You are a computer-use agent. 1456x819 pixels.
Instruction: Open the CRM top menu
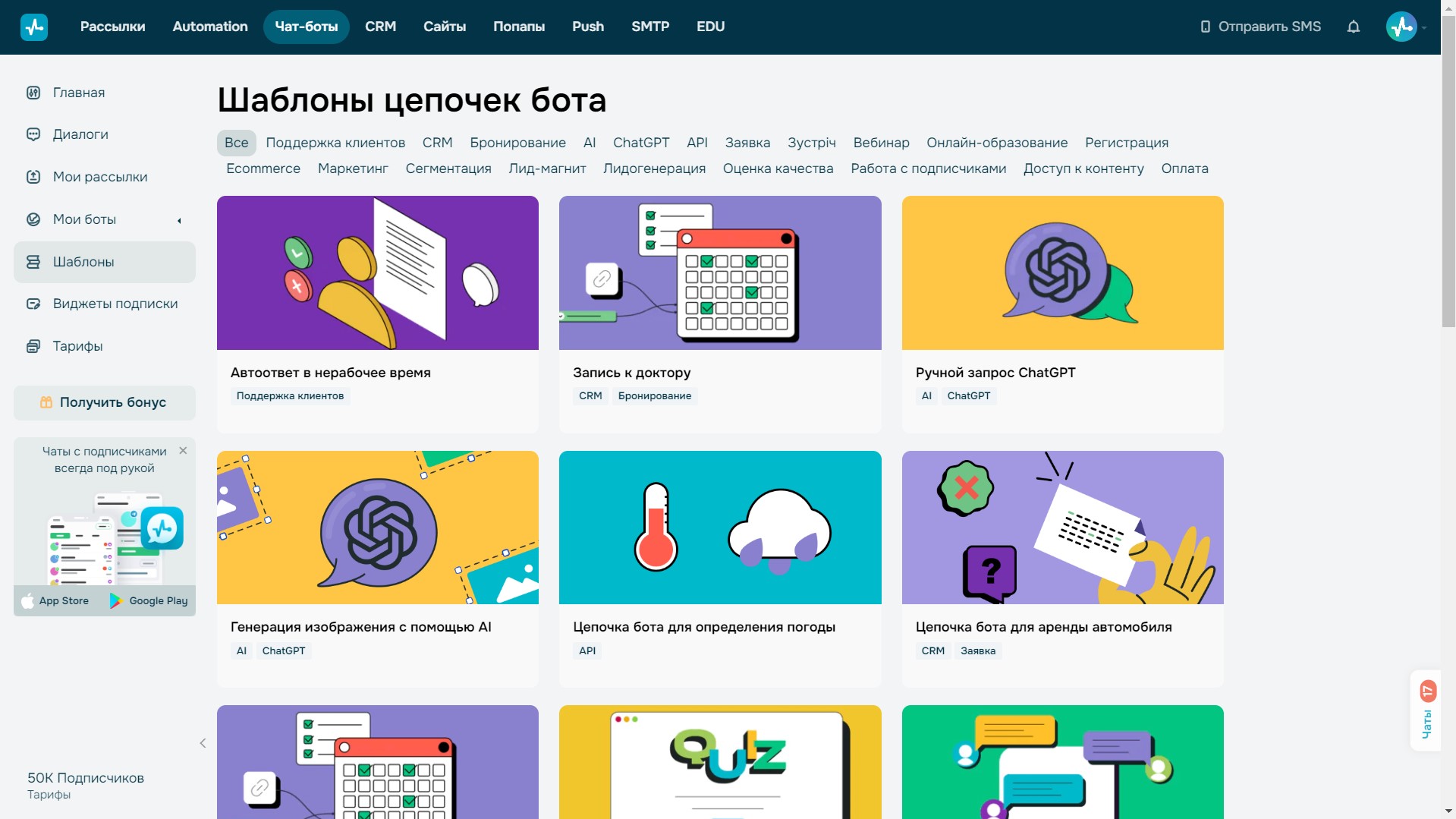[x=381, y=27]
